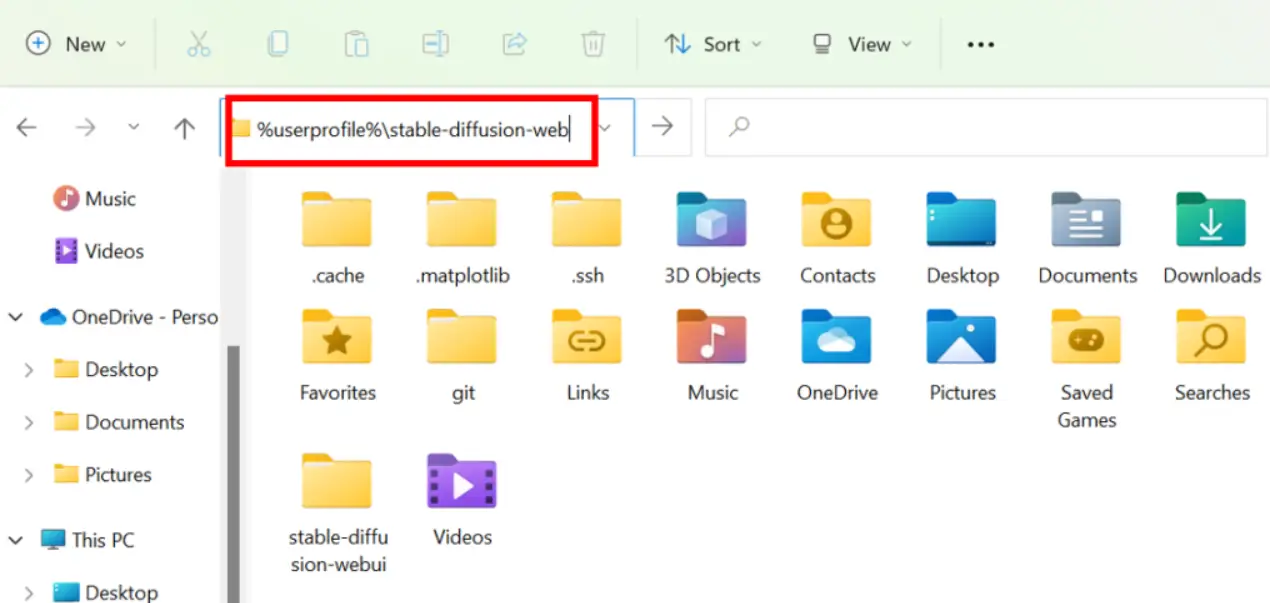Select Documents in navigation pane
Screen dimensions: 1270x603
point(119,422)
